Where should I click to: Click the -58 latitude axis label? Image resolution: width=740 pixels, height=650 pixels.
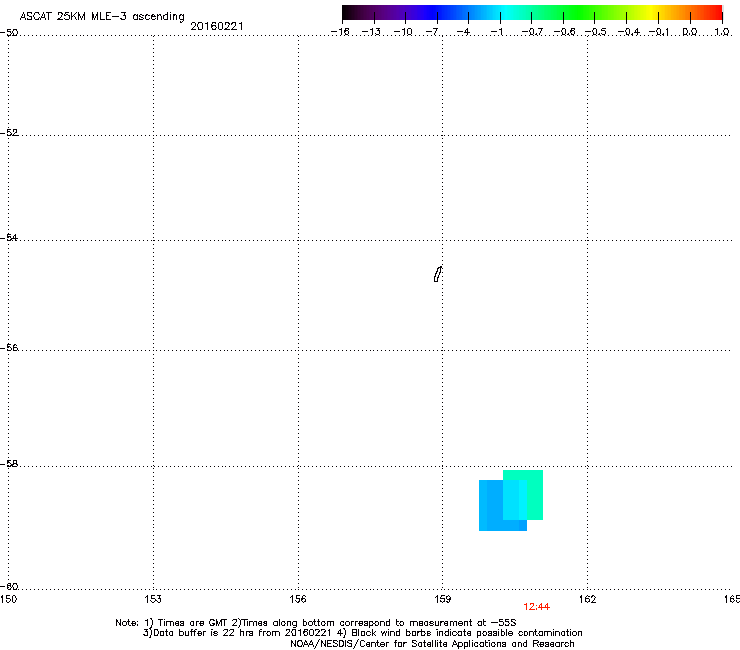[x=9, y=464]
